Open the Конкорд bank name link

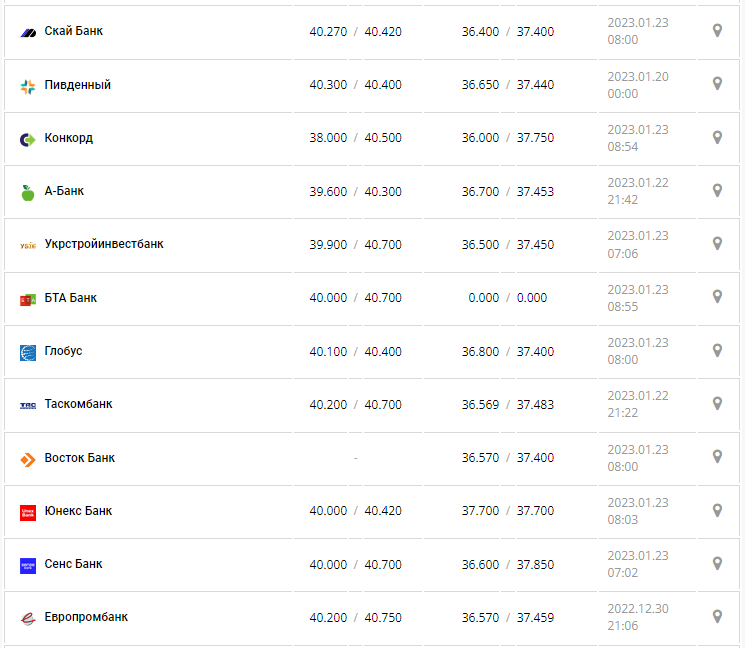[x=68, y=138]
